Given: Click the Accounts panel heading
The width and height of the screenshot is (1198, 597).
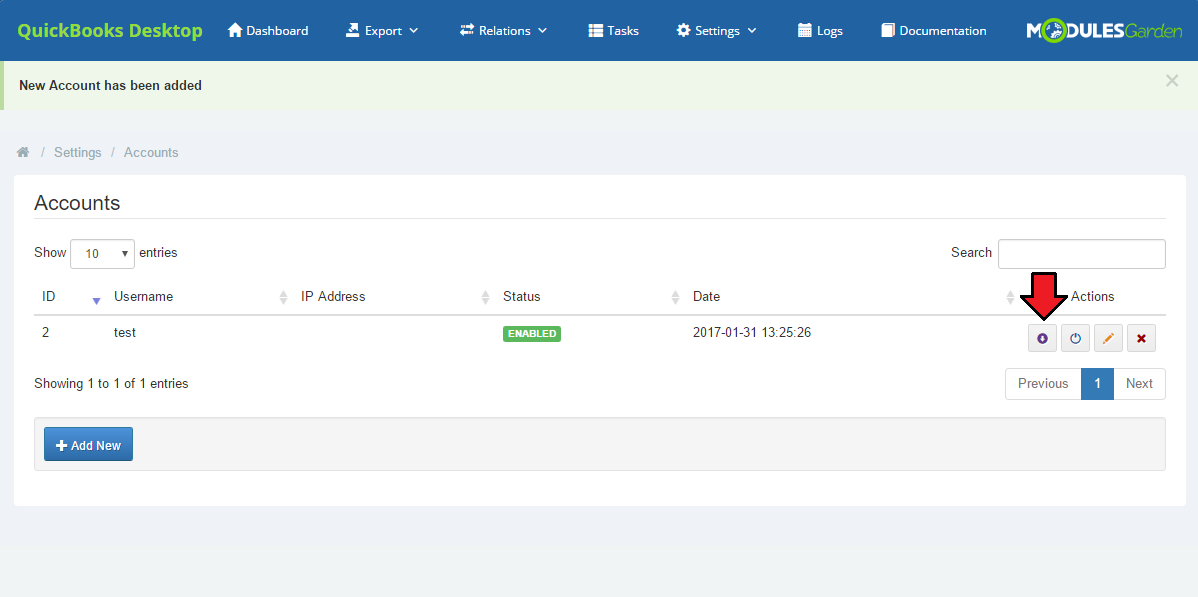Looking at the screenshot, I should point(77,203).
